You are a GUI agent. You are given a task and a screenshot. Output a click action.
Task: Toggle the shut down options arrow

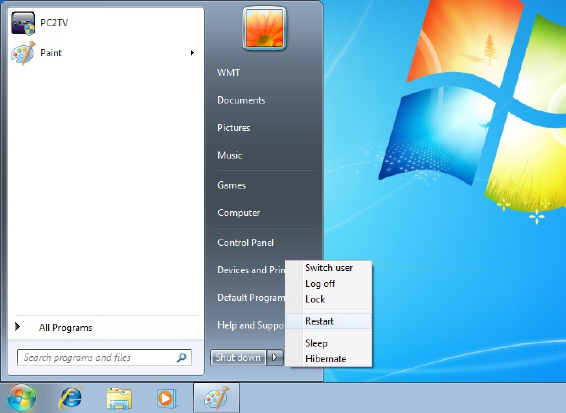(275, 358)
